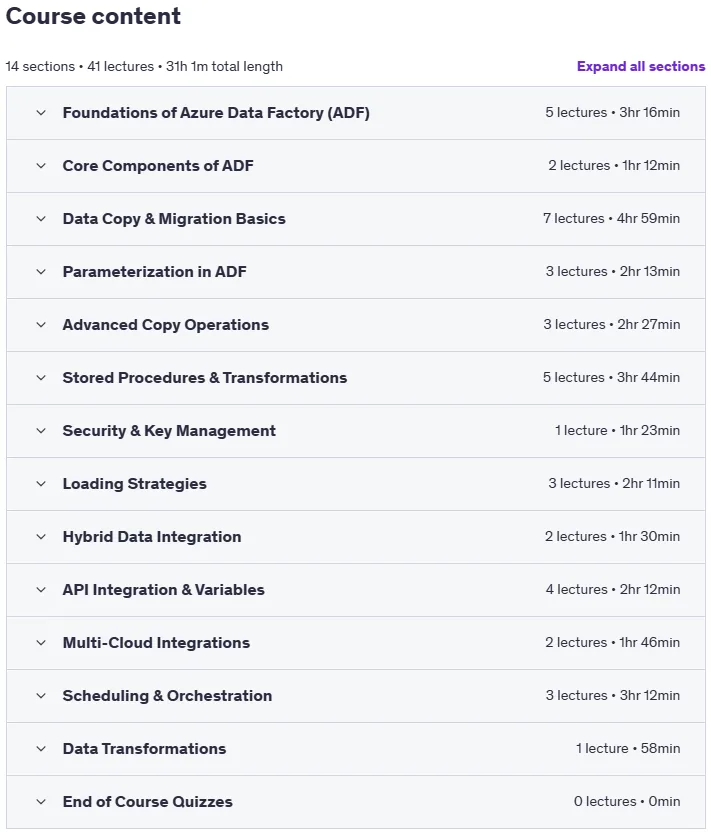Viewport: 711px width, 832px height.
Task: Expand Stored Procedures & Transformations chevron
Action: coord(41,378)
